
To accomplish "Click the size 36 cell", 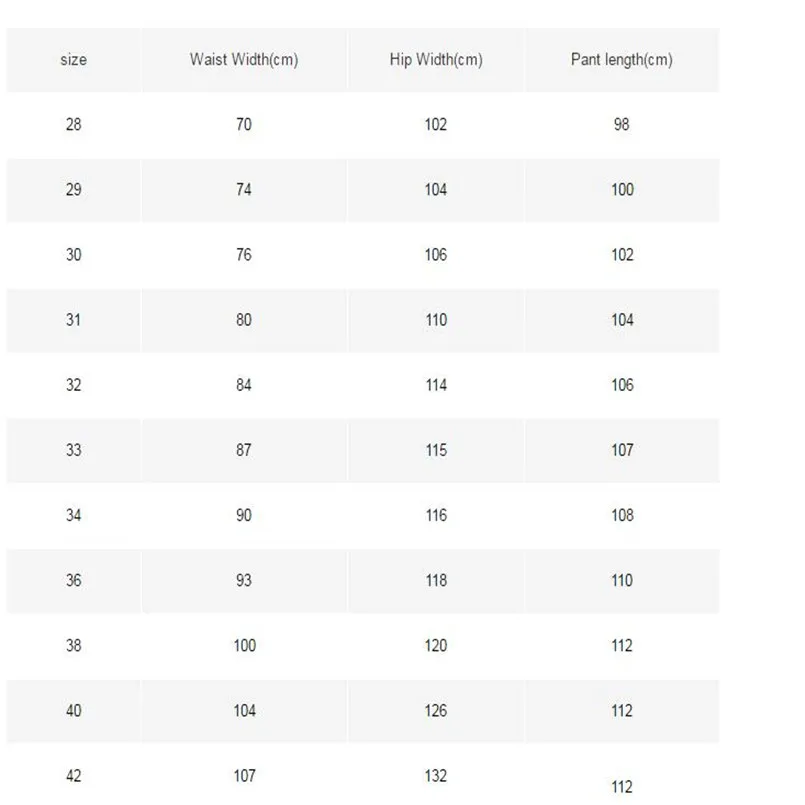I will 73,580.
